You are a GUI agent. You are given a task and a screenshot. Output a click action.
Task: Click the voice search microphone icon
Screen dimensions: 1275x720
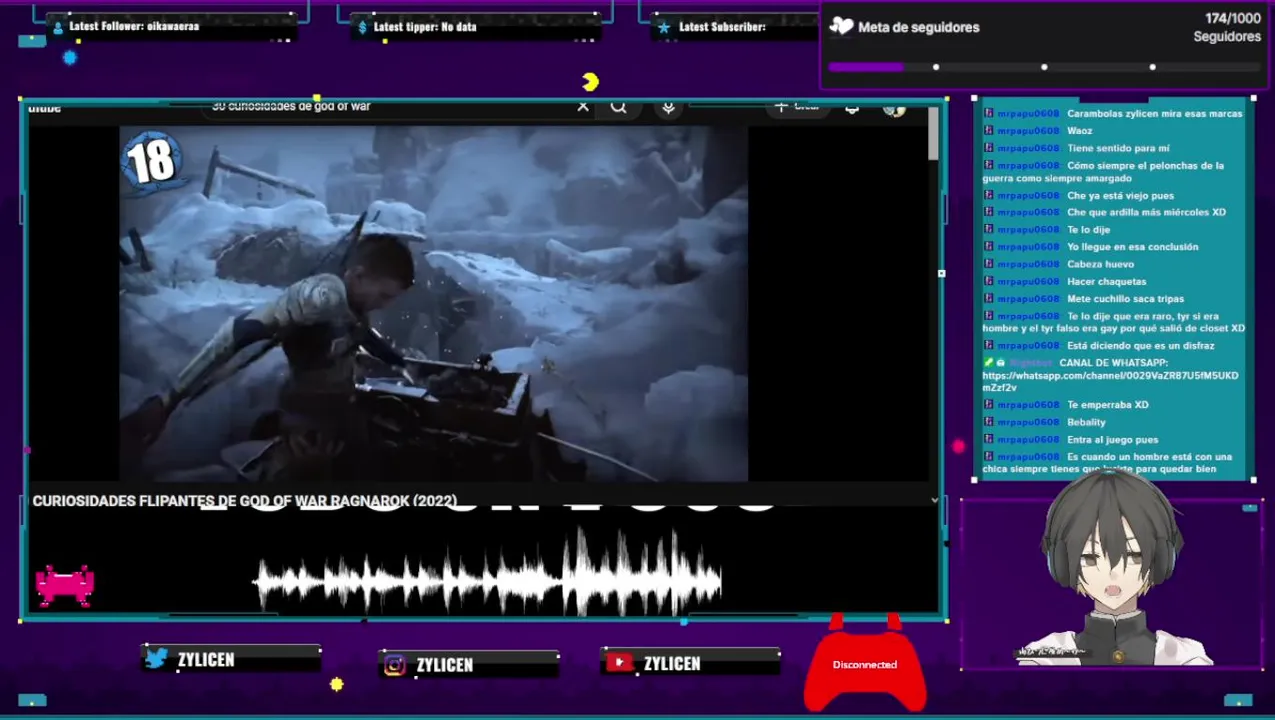[669, 107]
